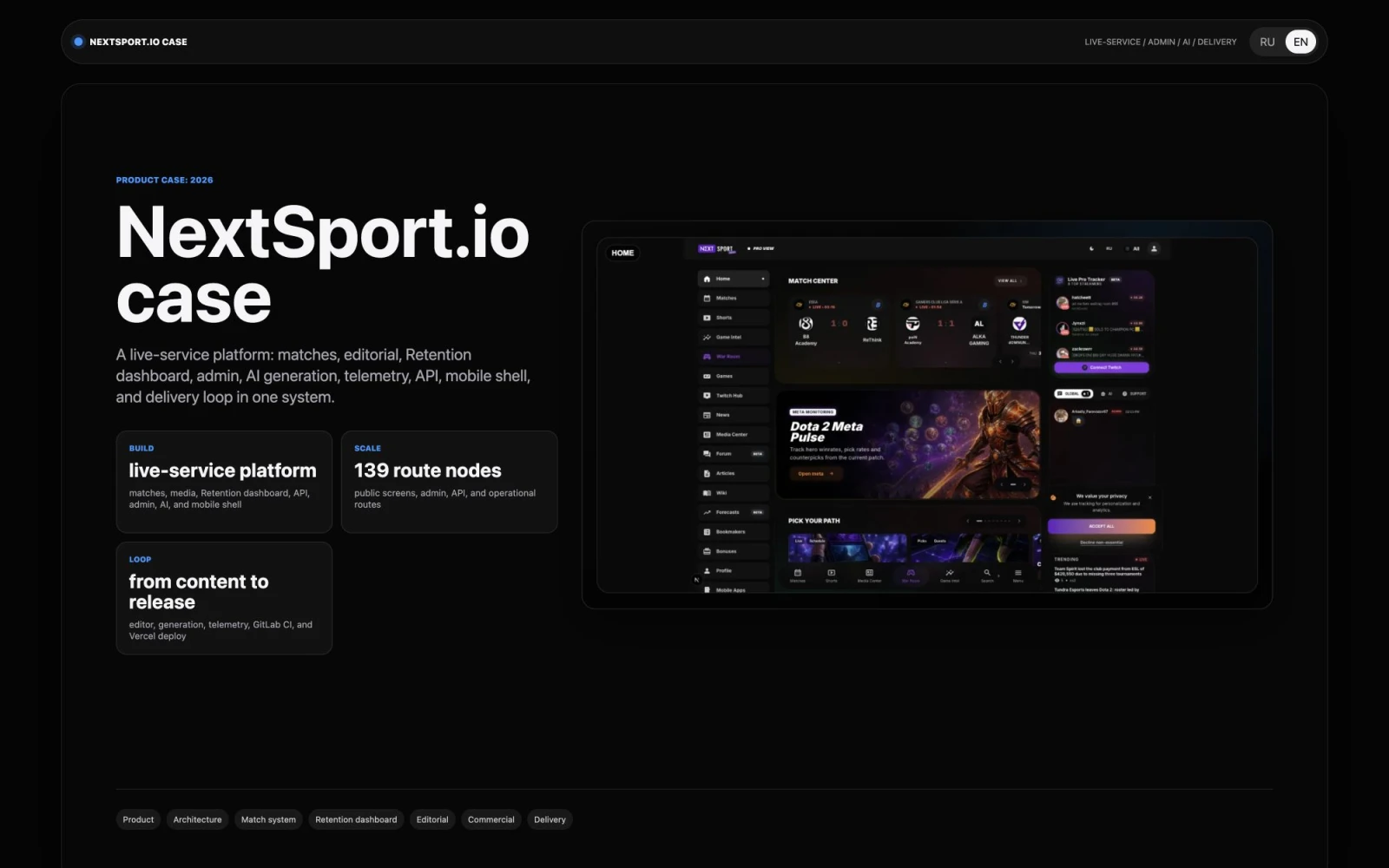Open Twitch Hub from the sidebar

733,396
